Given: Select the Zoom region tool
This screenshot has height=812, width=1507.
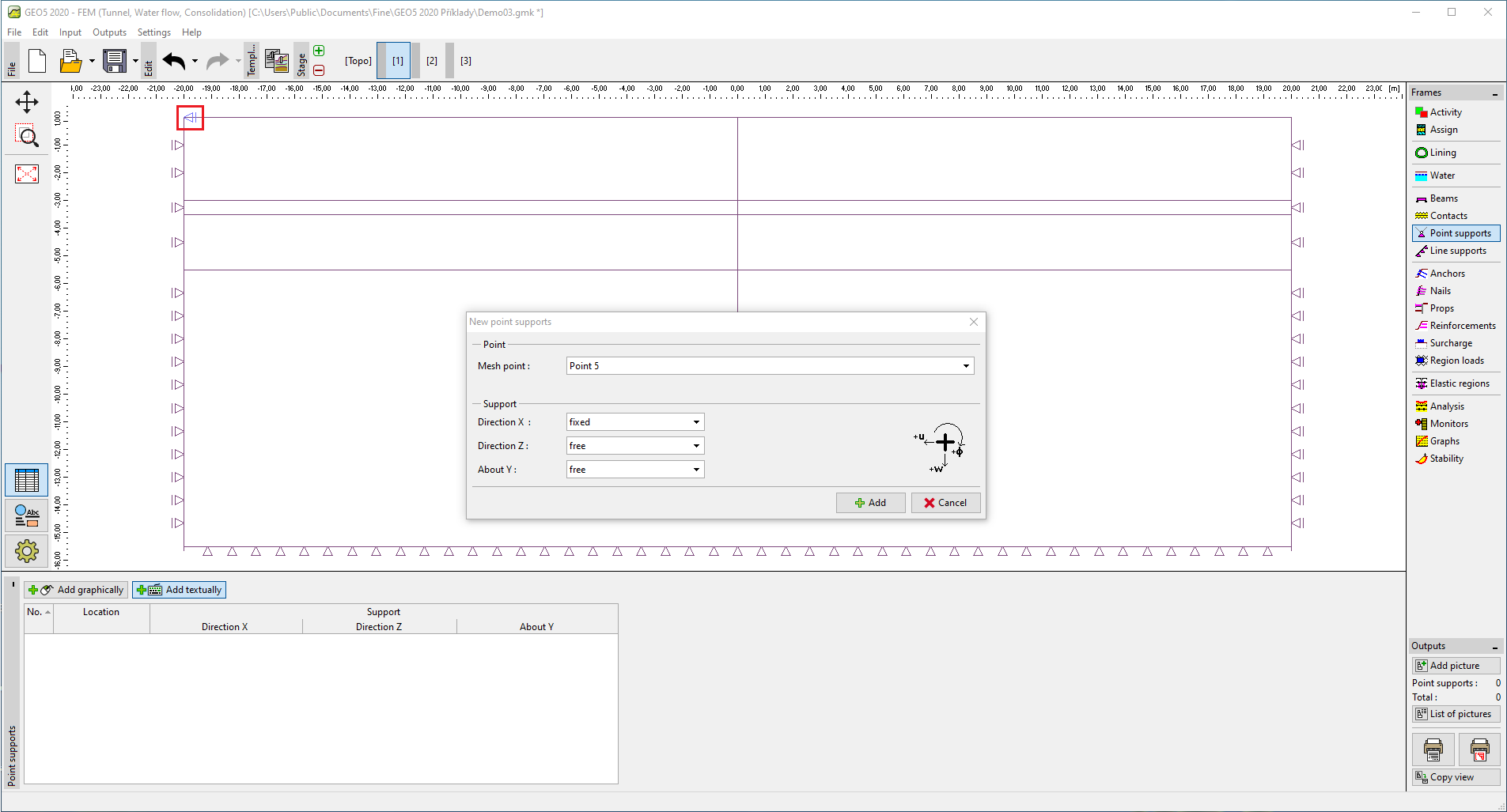Looking at the screenshot, I should pos(27,136).
